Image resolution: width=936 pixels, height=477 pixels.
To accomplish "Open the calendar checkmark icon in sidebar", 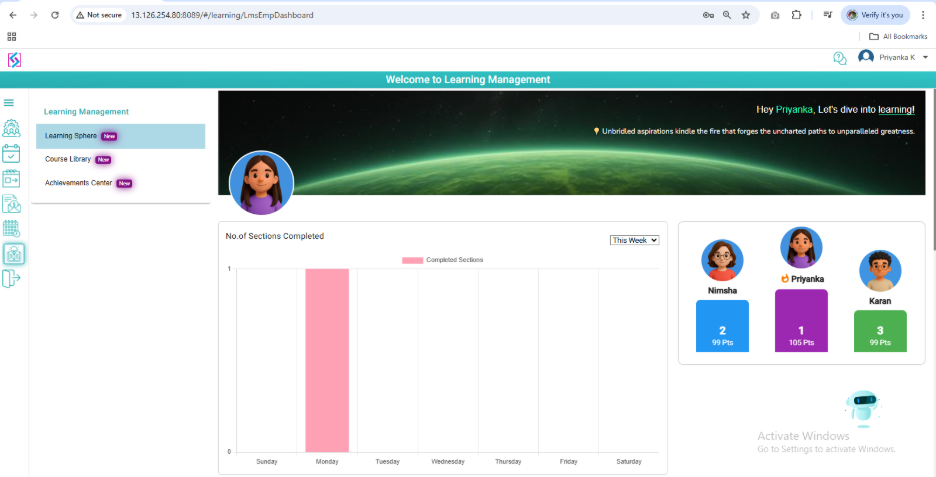I will 11,153.
